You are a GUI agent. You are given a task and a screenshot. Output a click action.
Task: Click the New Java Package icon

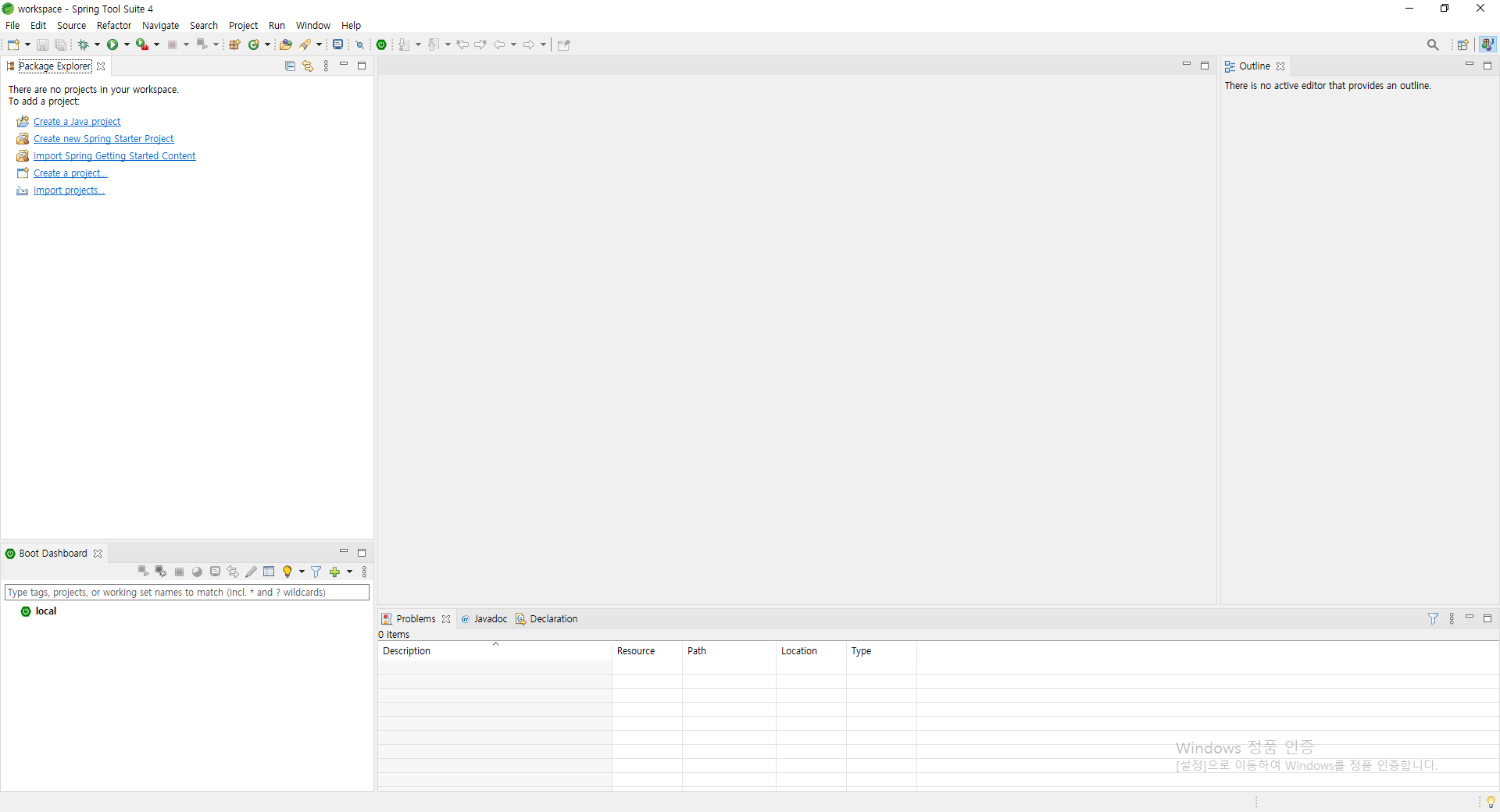(x=234, y=45)
